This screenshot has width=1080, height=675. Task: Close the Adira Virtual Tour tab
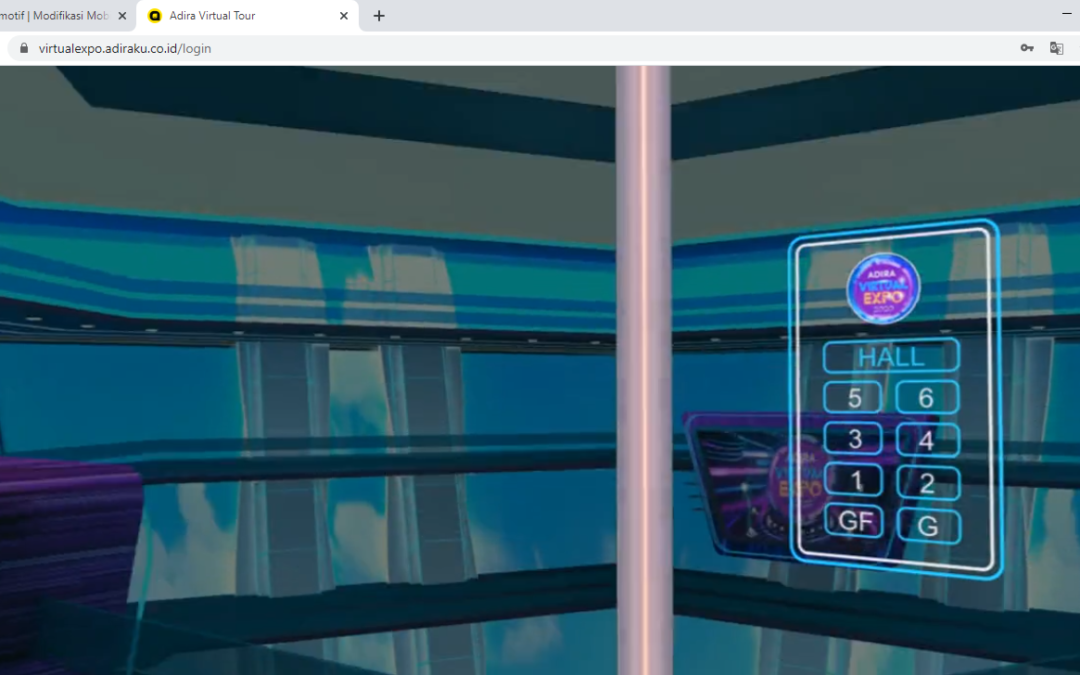coord(344,16)
